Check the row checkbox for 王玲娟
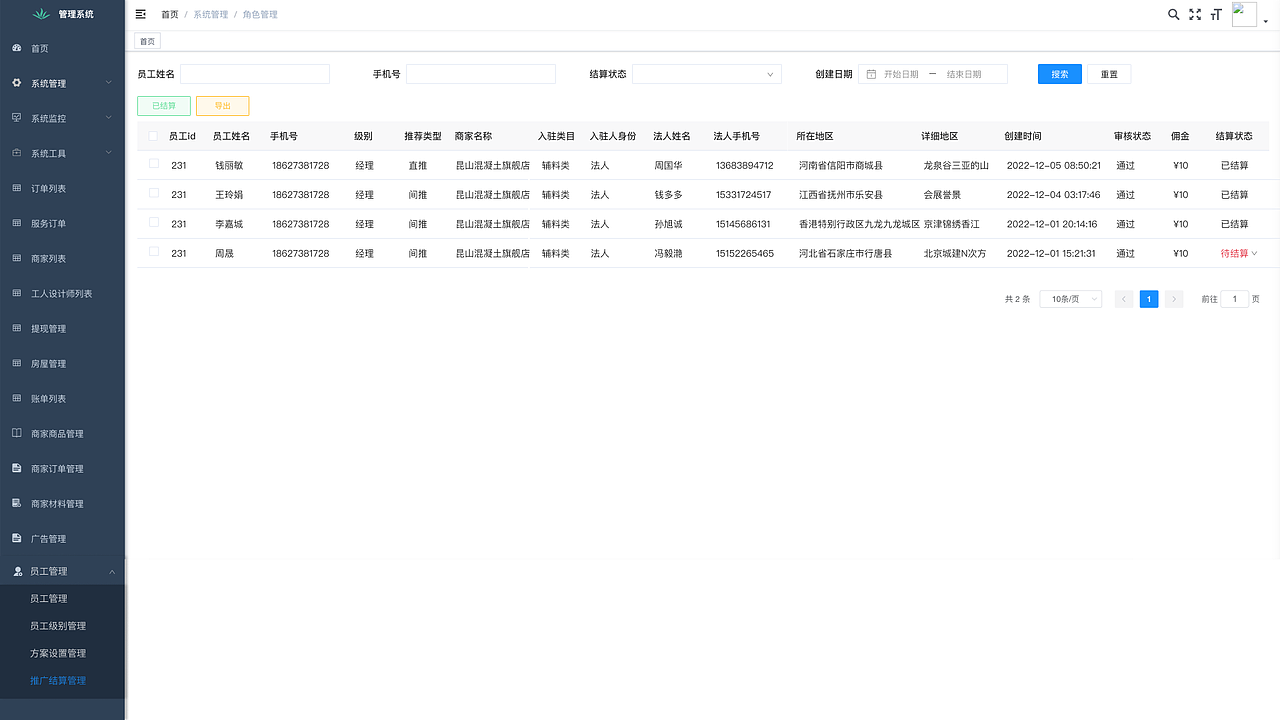This screenshot has width=1280, height=720. (154, 193)
